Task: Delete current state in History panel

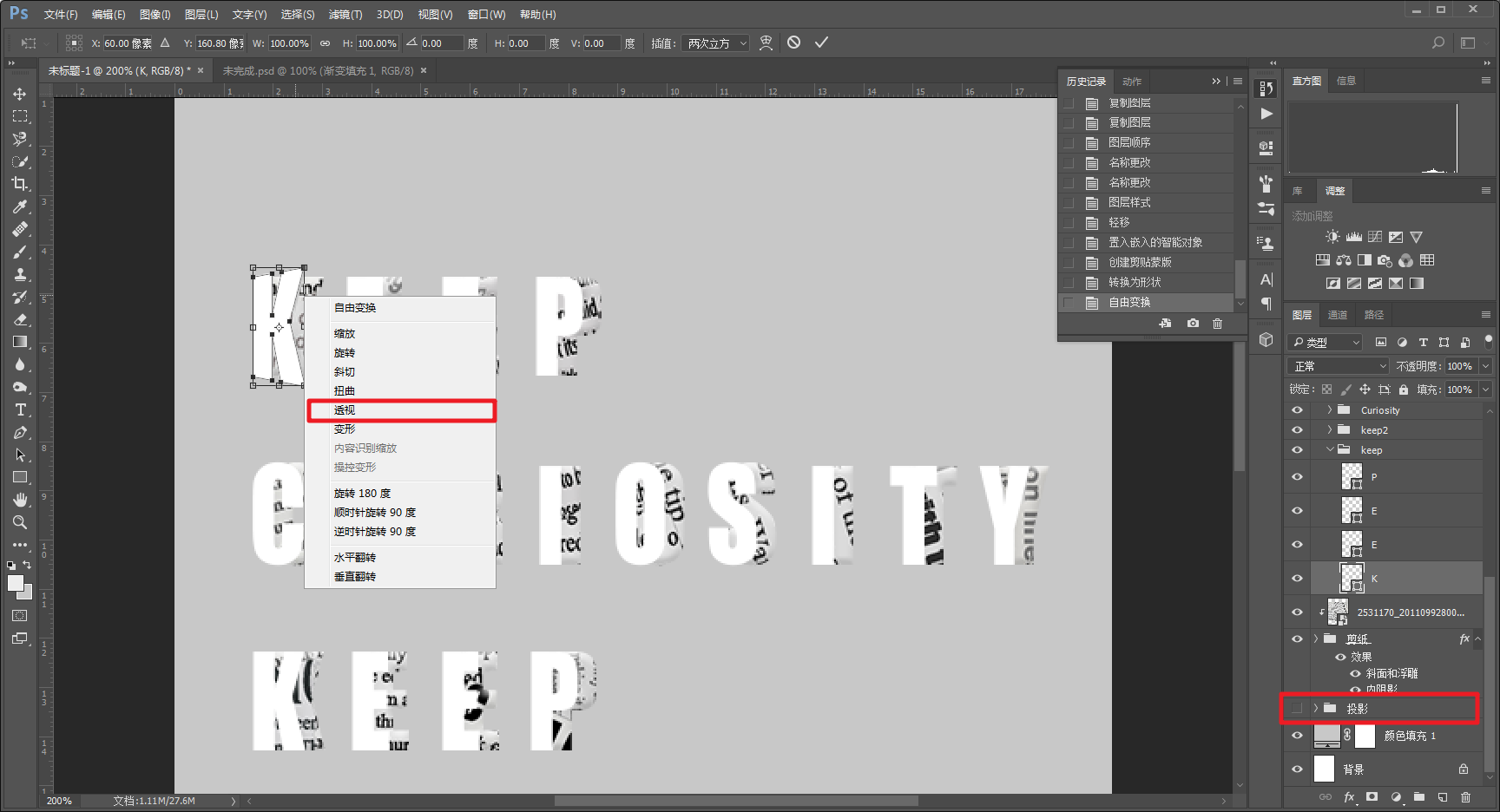Action: coord(1217,324)
